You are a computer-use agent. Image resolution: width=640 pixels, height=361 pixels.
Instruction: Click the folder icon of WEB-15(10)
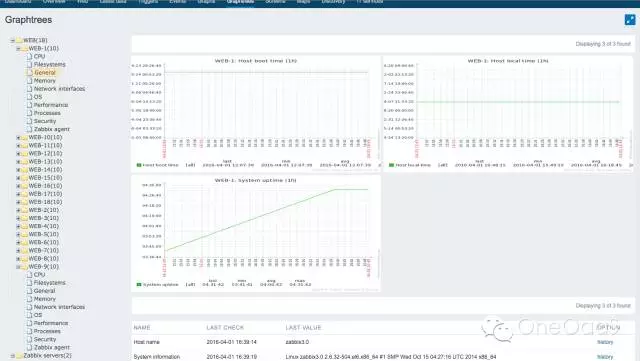click(24, 178)
